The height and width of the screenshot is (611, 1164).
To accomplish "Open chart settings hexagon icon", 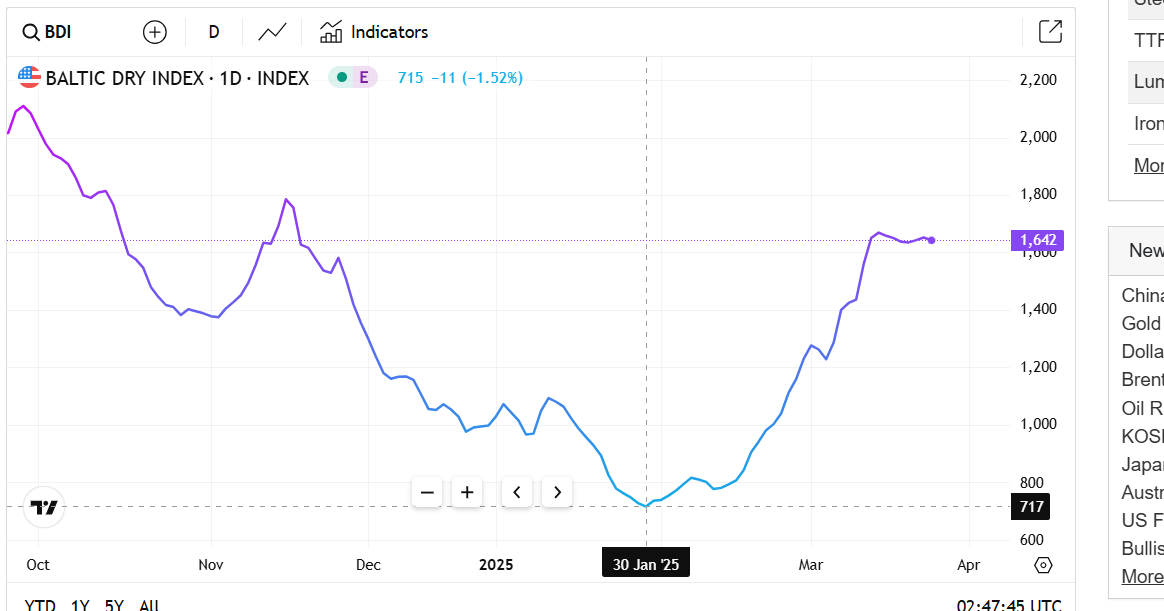I will (x=1043, y=565).
